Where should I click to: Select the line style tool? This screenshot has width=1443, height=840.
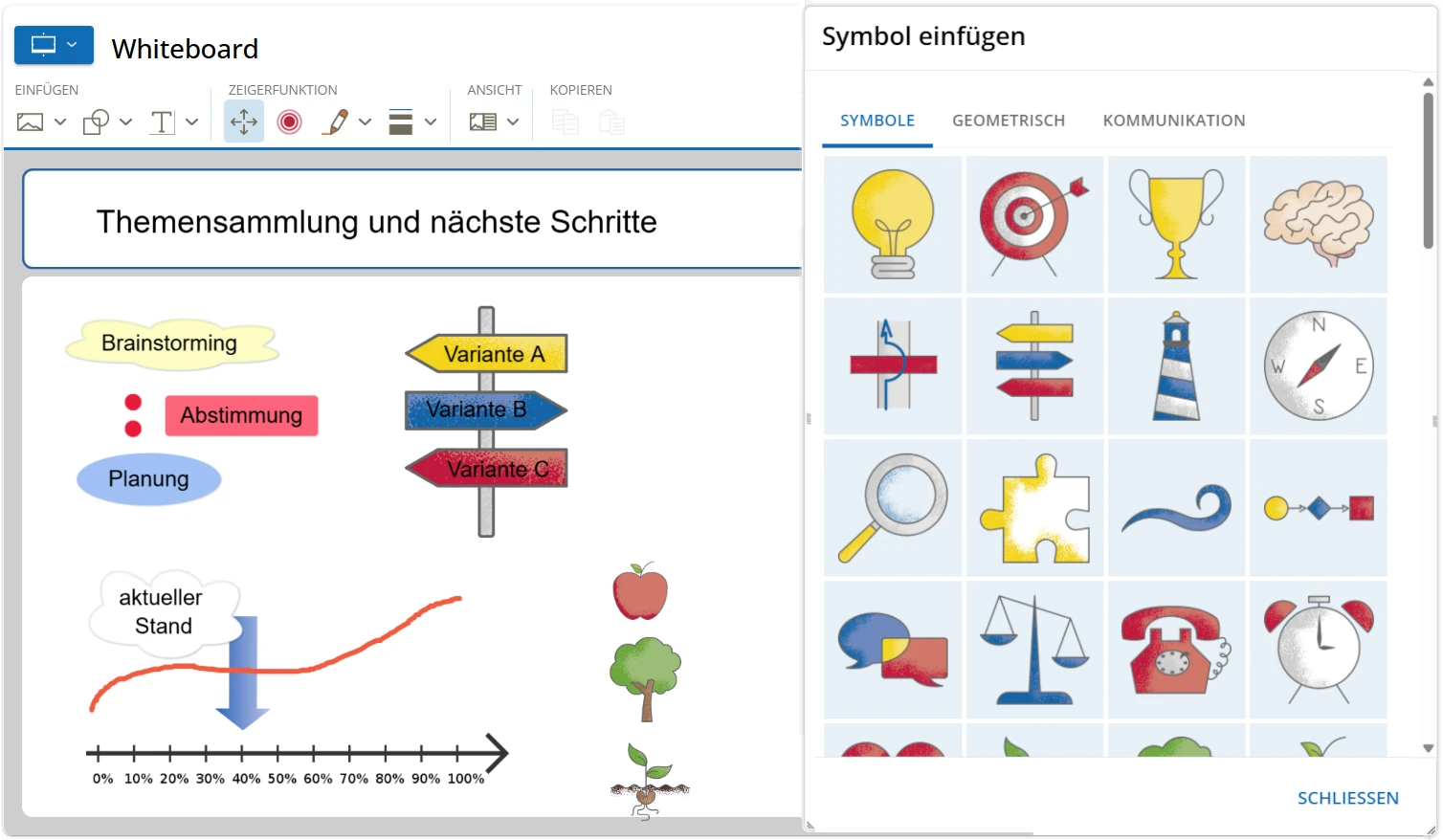[402, 122]
